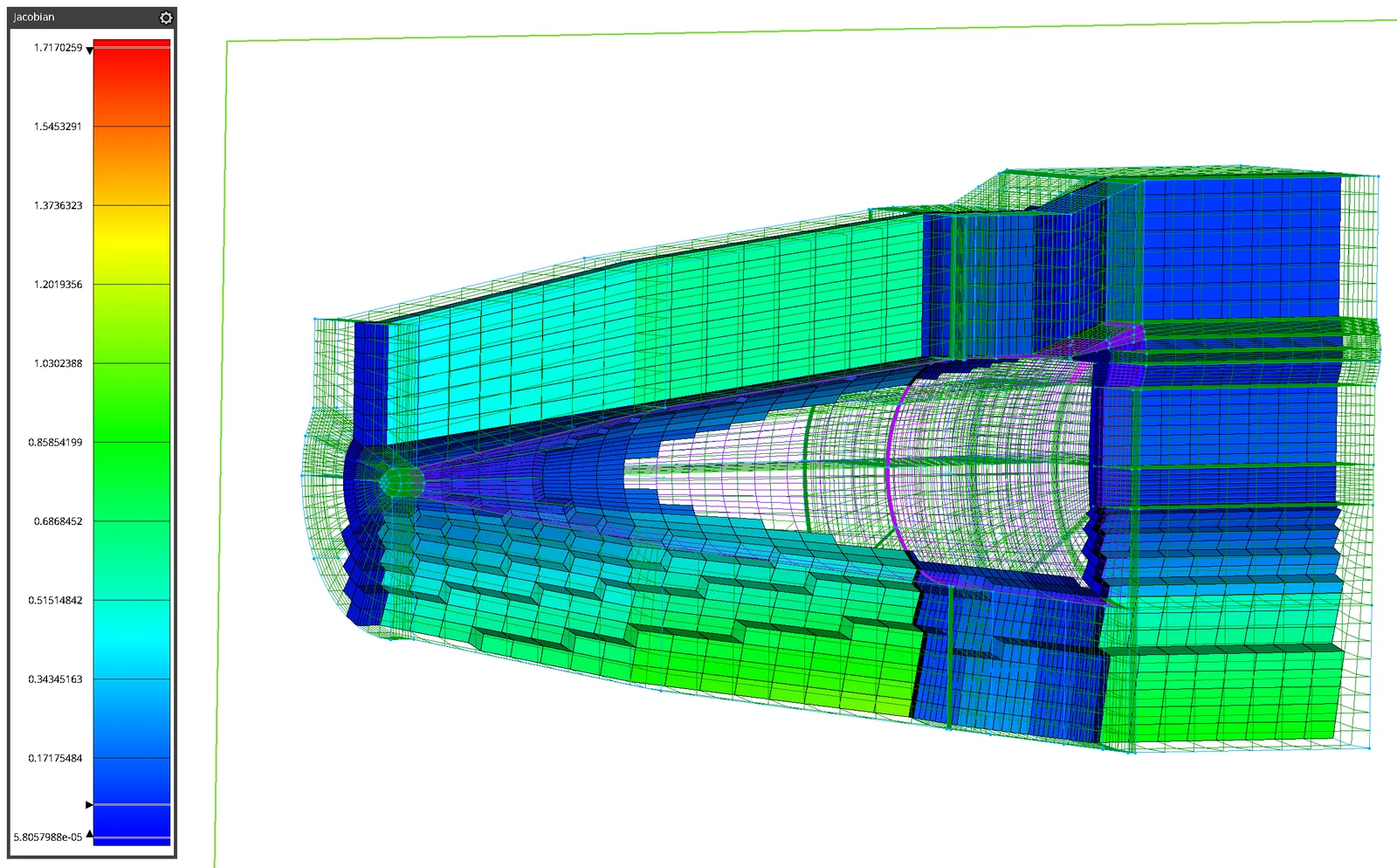Click the yellow band of the color bar
This screenshot has width=1397, height=868.
(132, 243)
